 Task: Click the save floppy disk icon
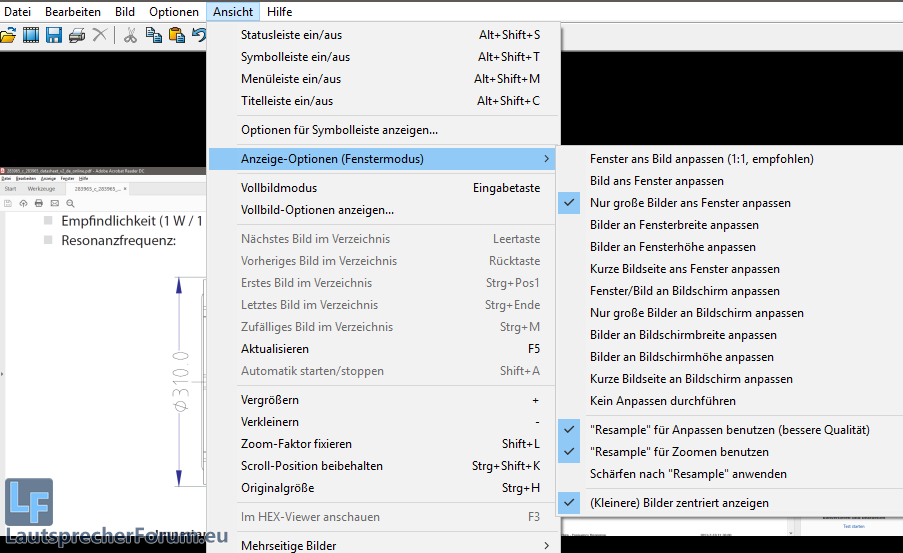click(54, 35)
